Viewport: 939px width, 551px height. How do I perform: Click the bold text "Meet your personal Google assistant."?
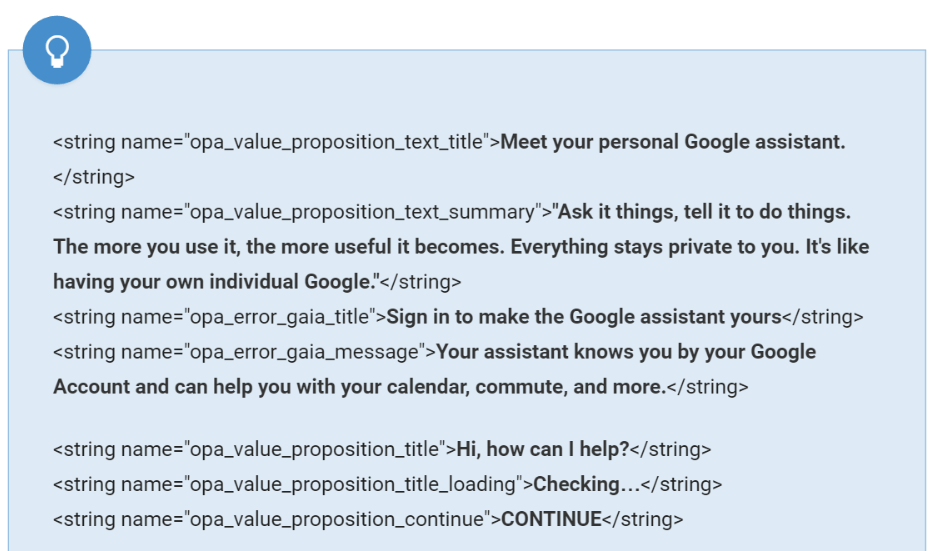point(672,142)
